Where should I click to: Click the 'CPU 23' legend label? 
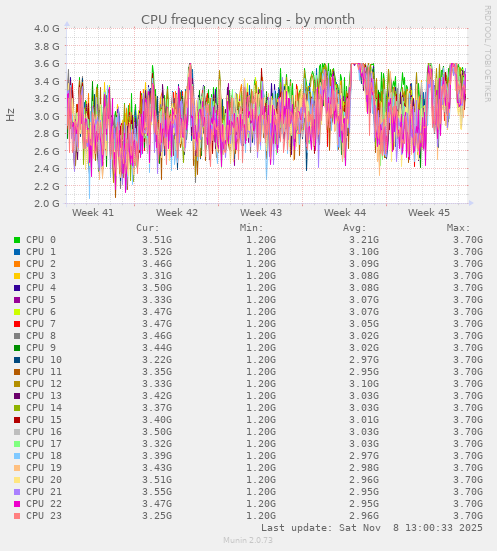(44, 516)
